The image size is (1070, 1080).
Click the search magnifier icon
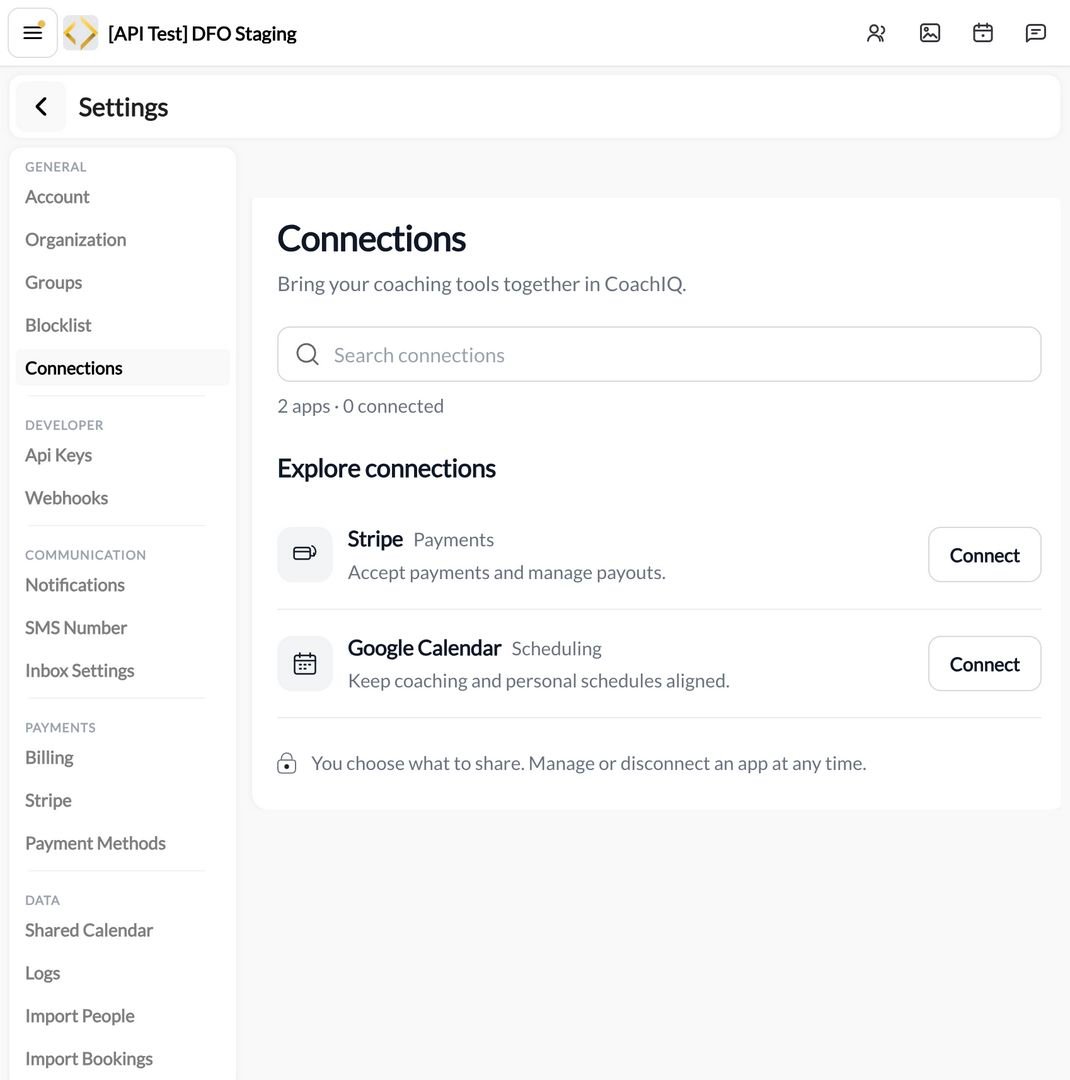pyautogui.click(x=307, y=355)
